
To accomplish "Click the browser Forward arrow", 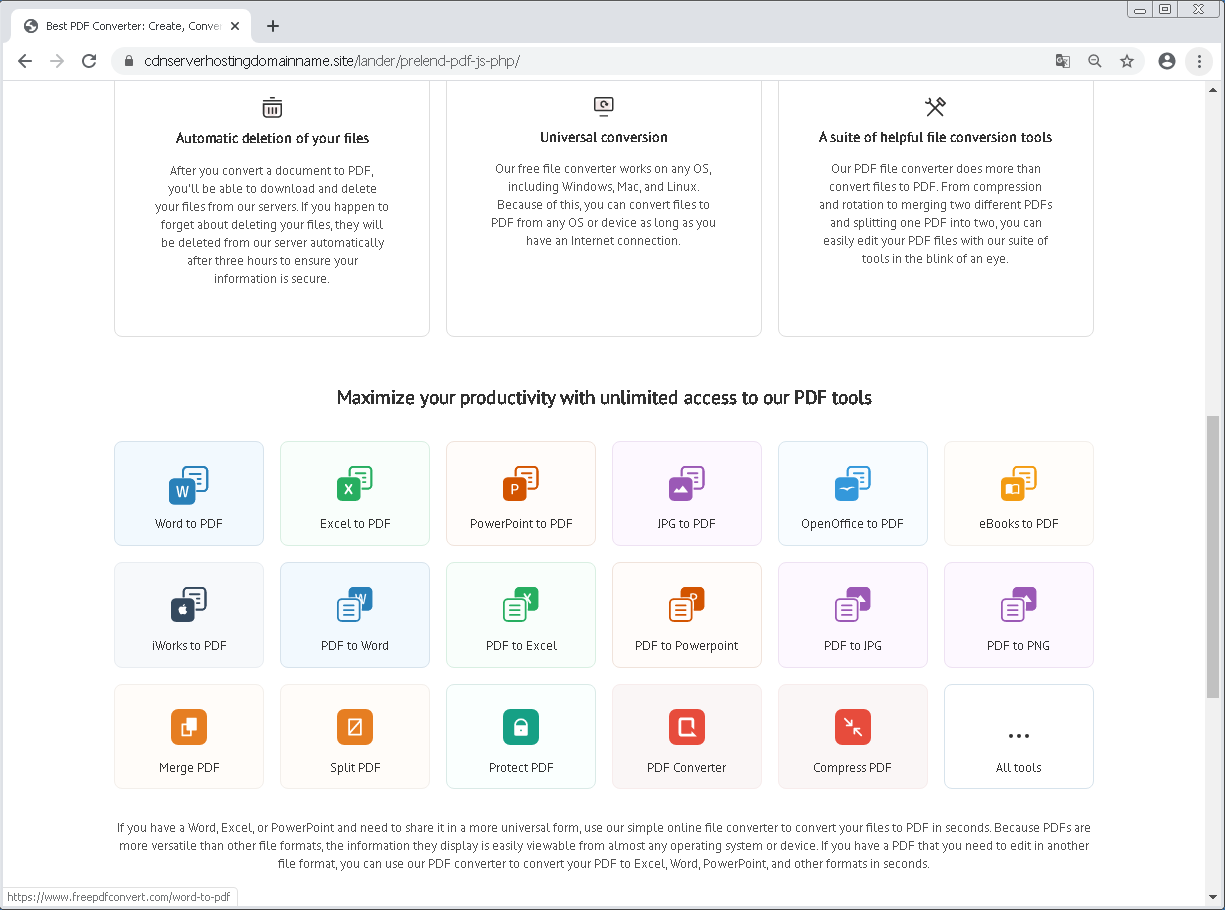I will pos(57,61).
